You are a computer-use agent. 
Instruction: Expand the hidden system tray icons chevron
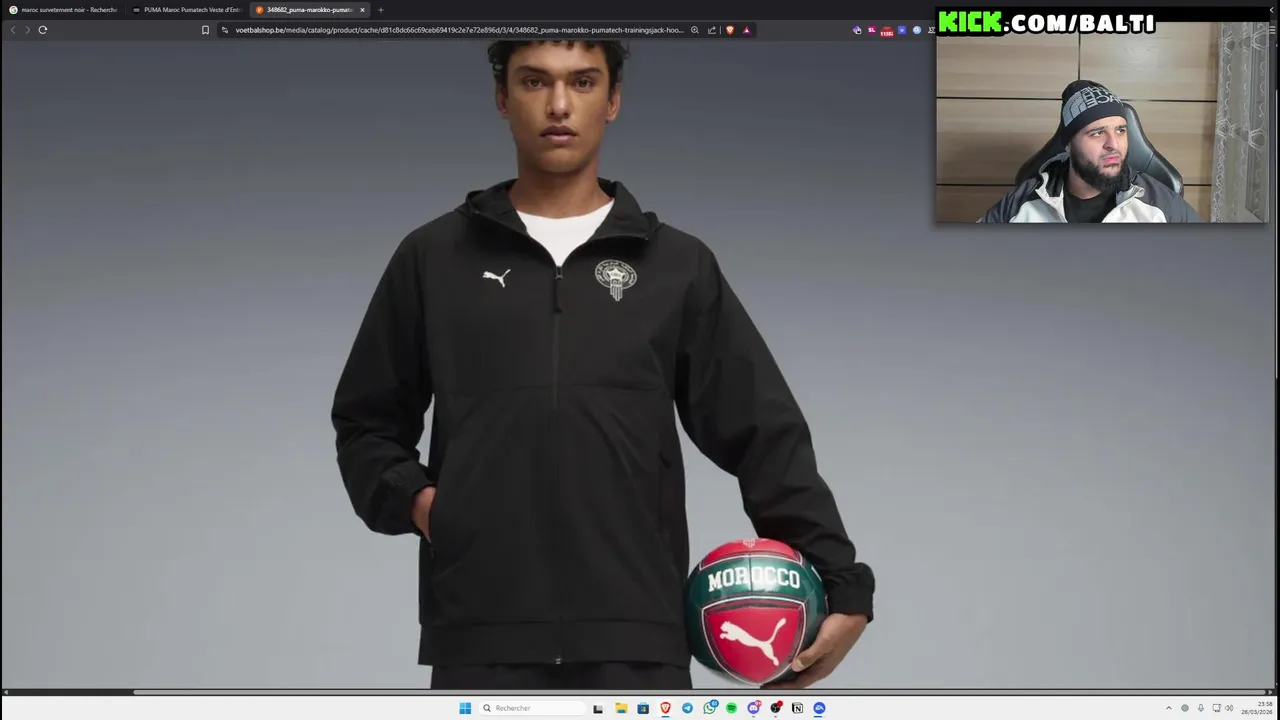pos(1168,708)
